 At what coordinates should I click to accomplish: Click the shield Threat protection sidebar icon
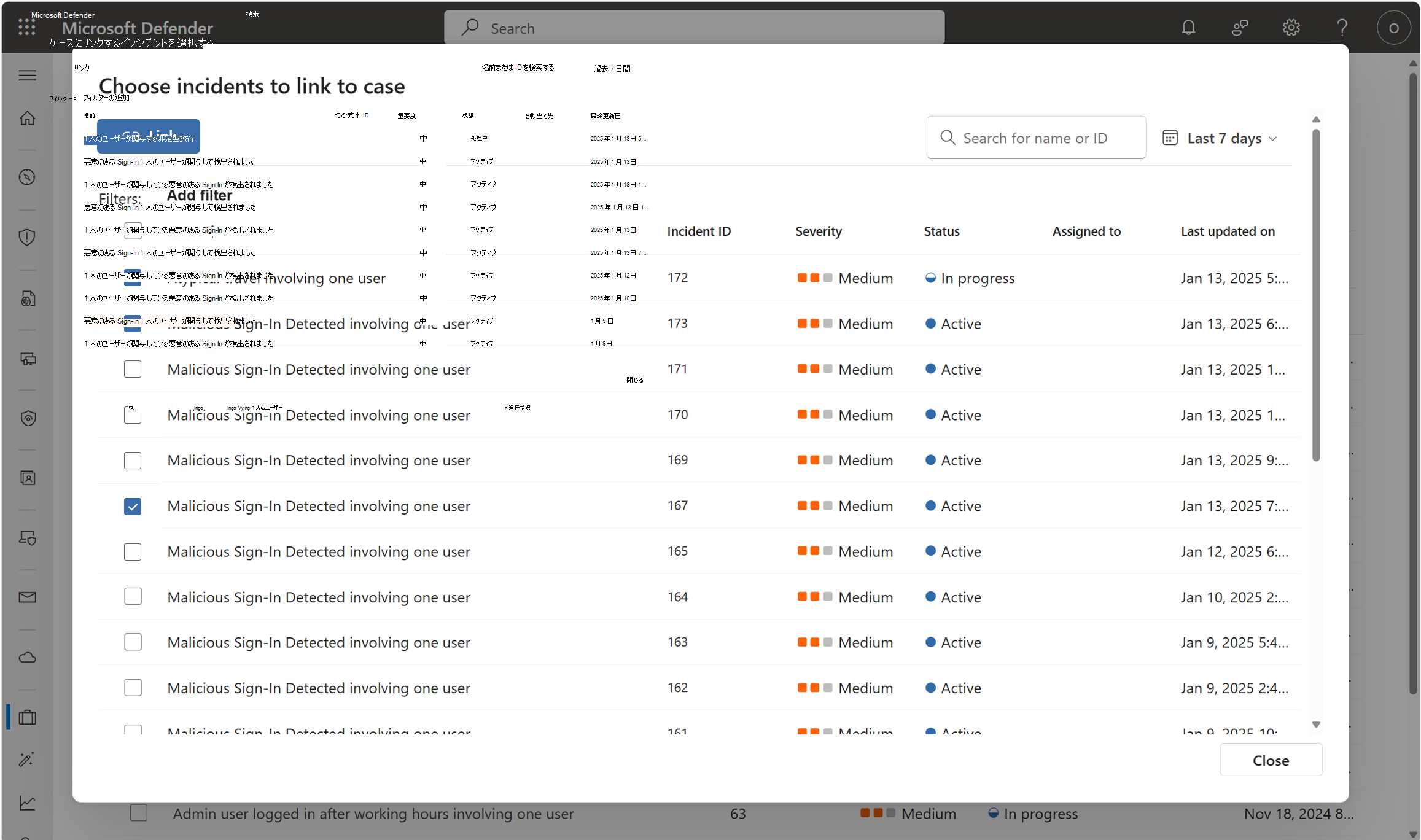point(28,237)
